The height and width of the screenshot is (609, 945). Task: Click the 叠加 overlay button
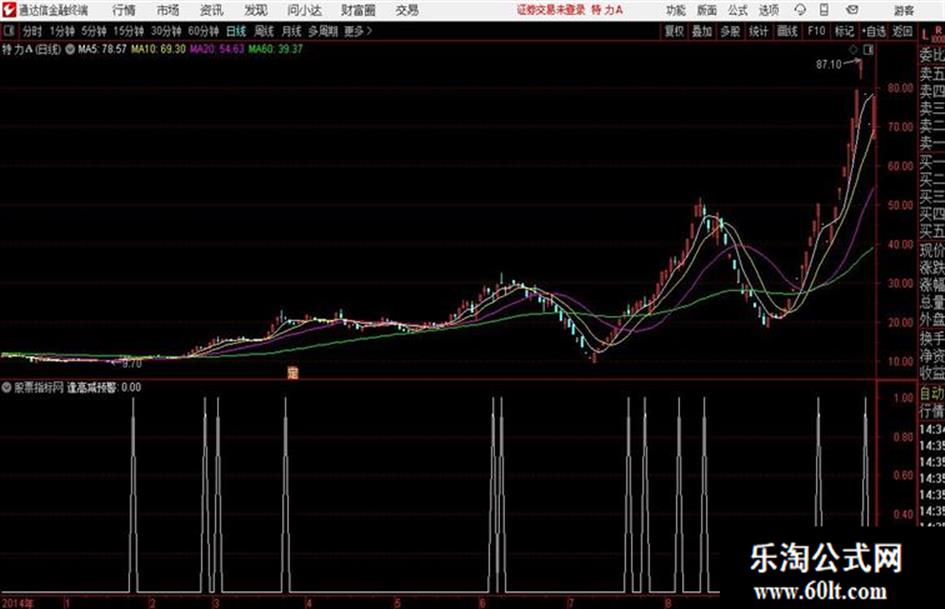[702, 31]
